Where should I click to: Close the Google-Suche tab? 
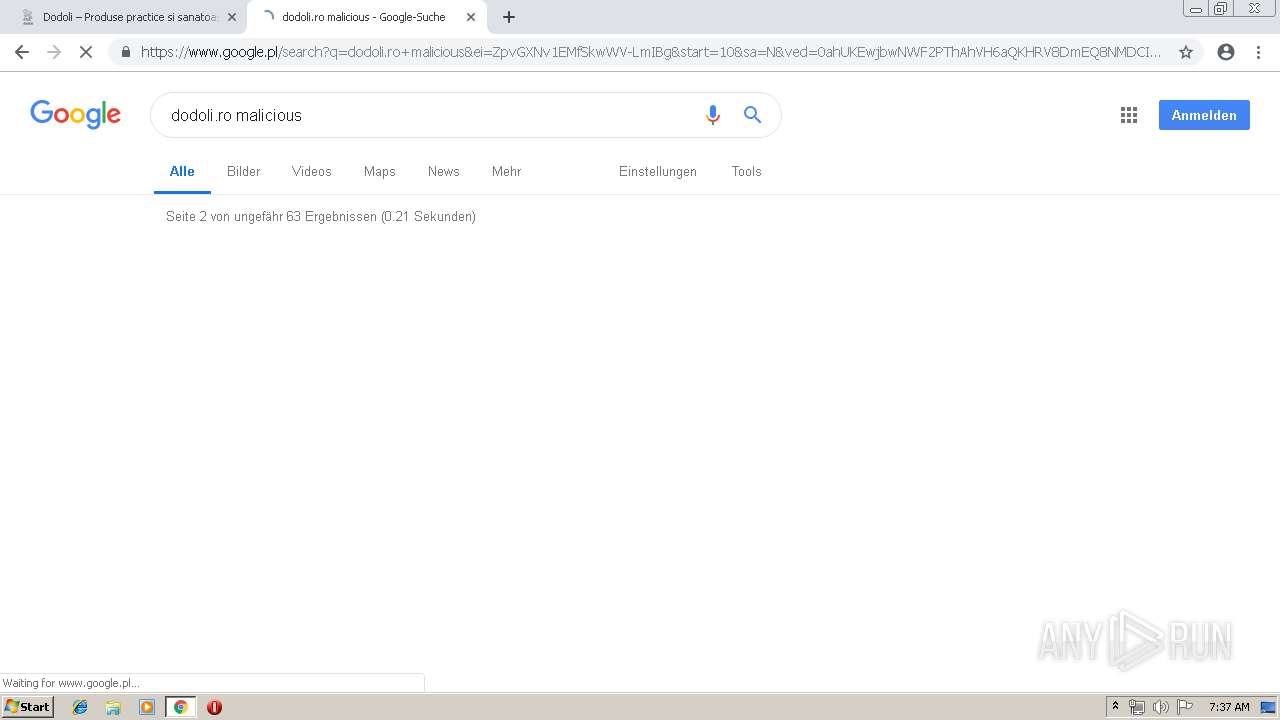471,17
